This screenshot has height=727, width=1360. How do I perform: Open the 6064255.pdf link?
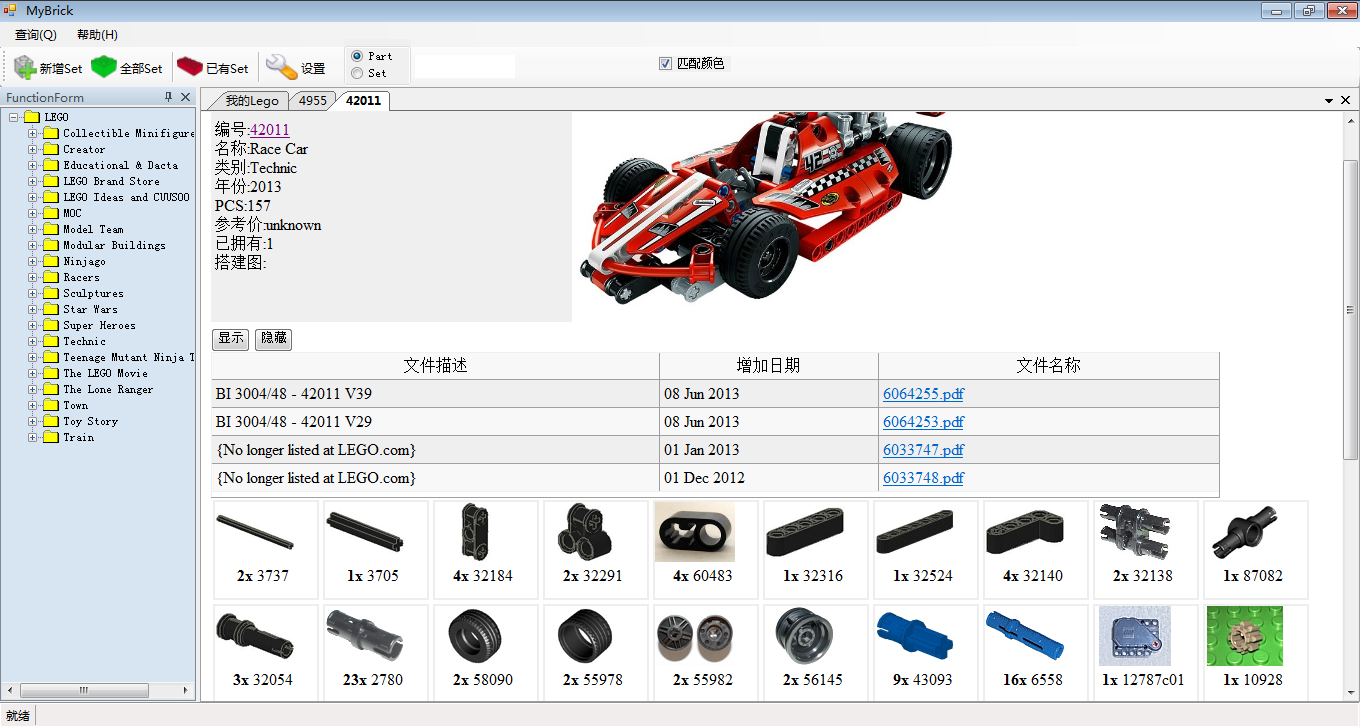[x=923, y=394]
